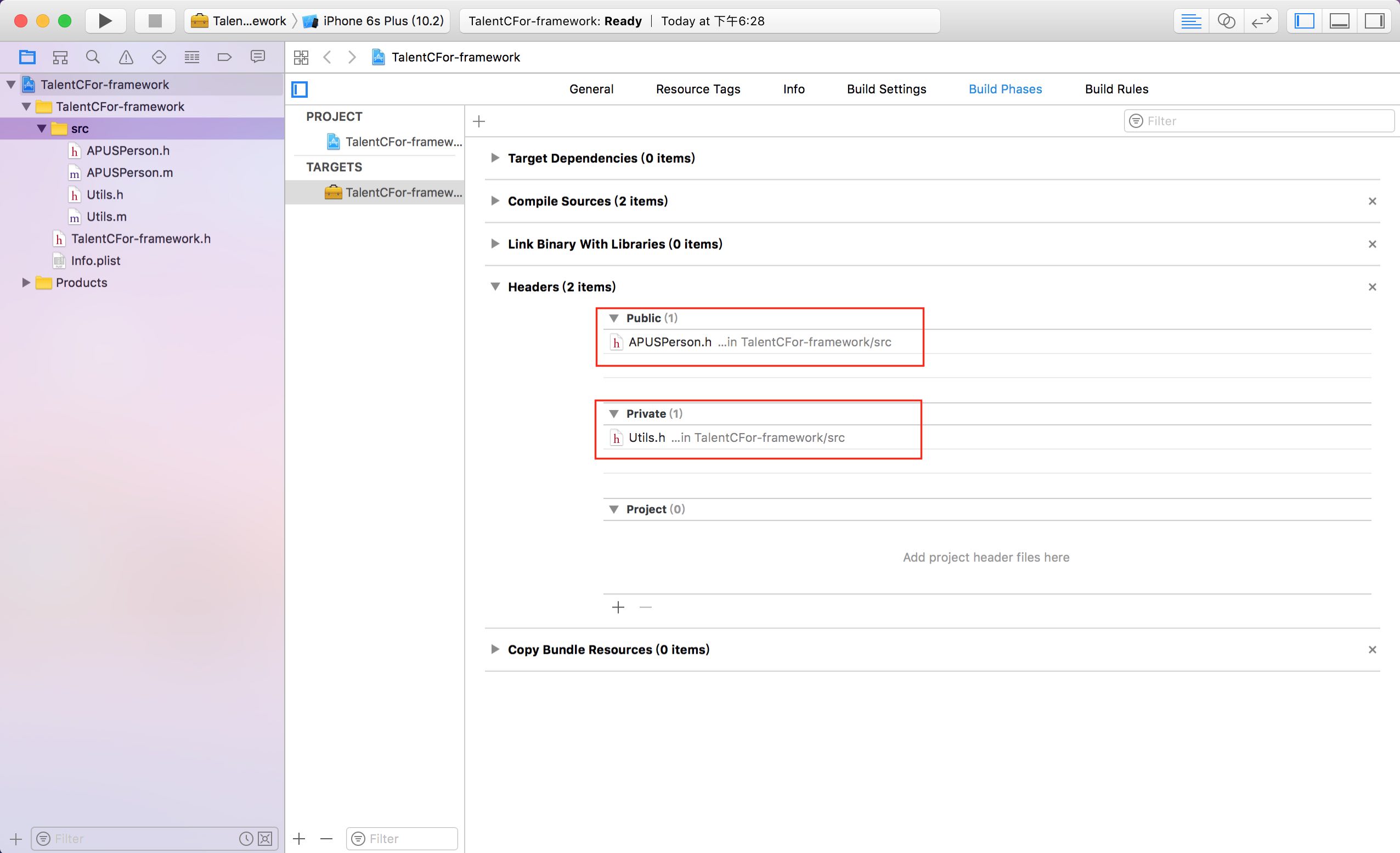1400x853 pixels.
Task: Open the Breakpoint navigator icon
Action: [x=224, y=57]
